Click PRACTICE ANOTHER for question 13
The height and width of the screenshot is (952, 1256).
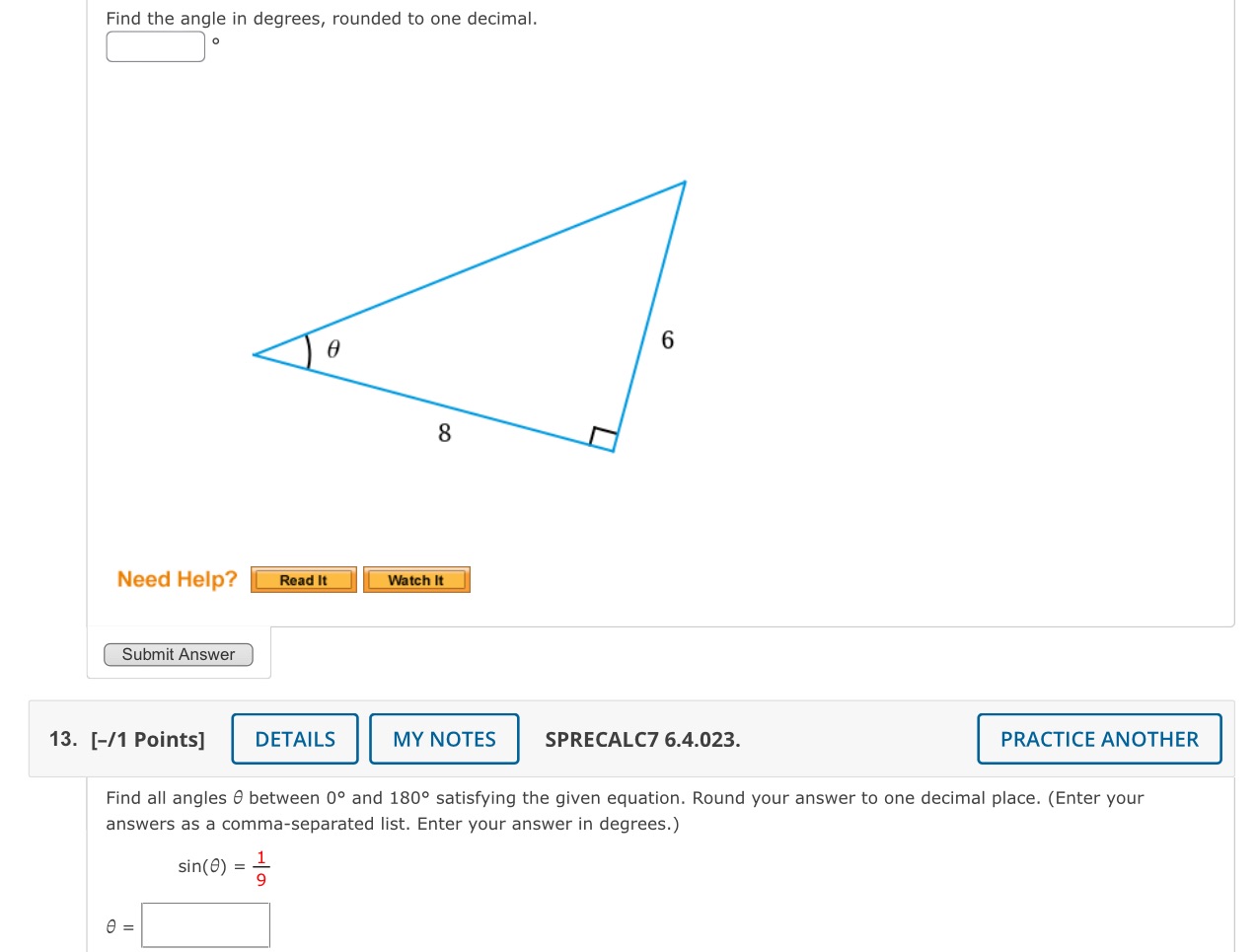pos(1098,739)
